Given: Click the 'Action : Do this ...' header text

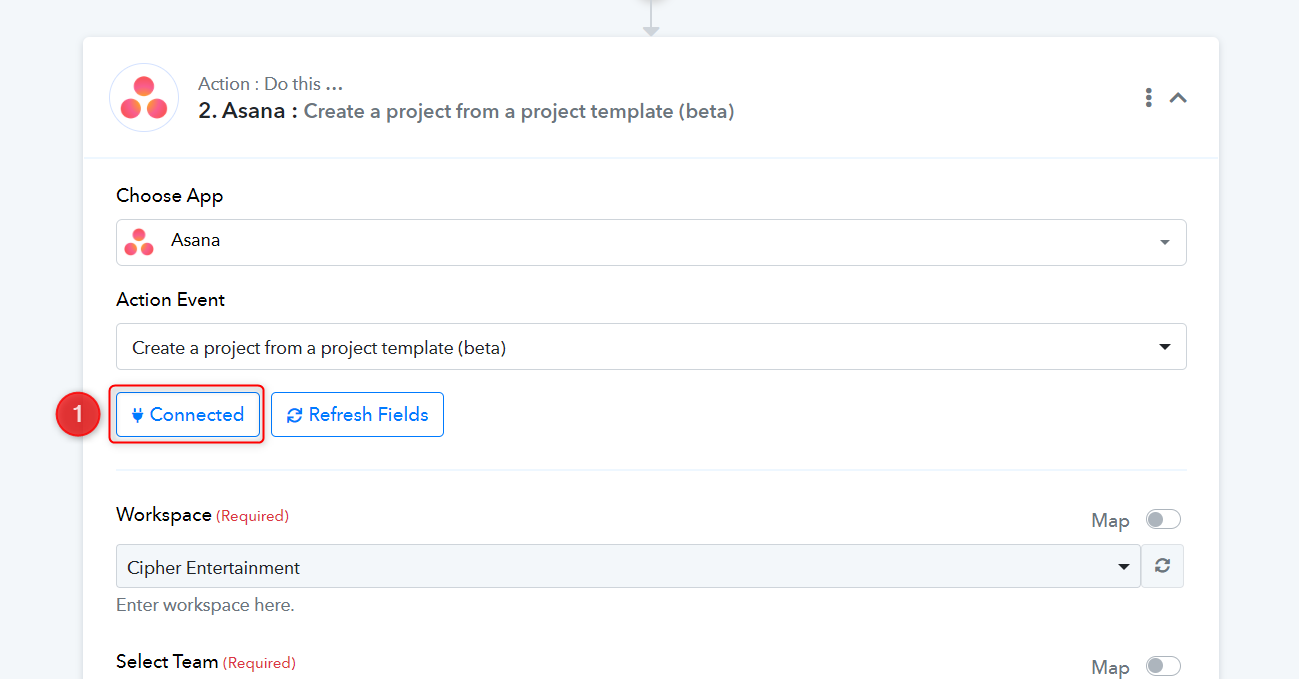Looking at the screenshot, I should pos(270,84).
